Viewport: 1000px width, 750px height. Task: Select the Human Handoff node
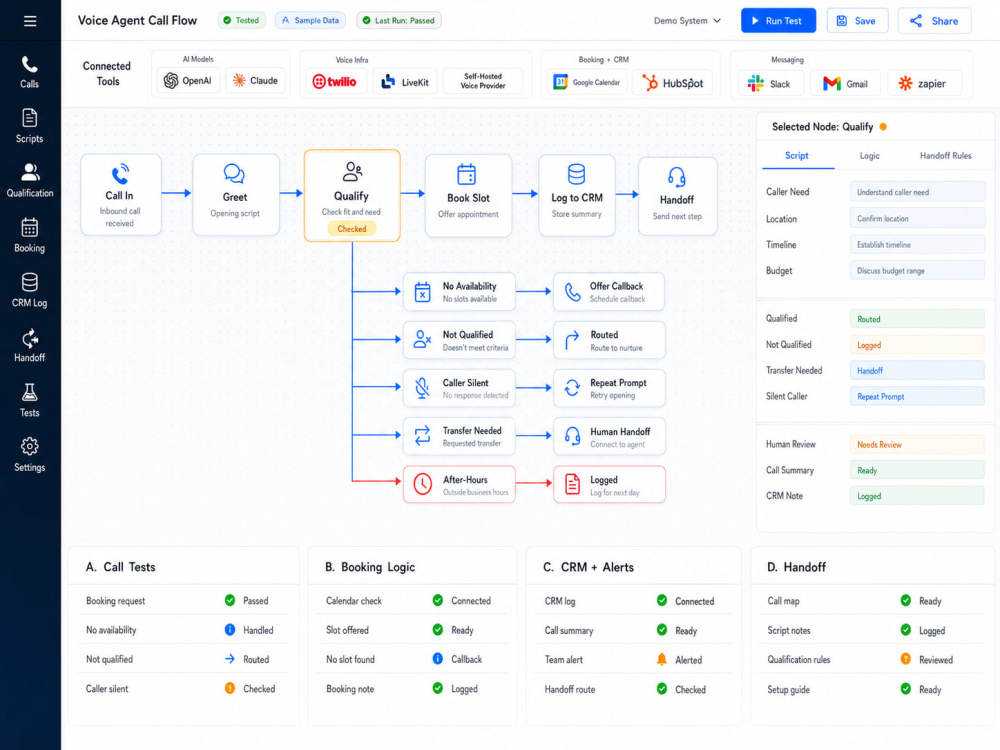point(609,436)
